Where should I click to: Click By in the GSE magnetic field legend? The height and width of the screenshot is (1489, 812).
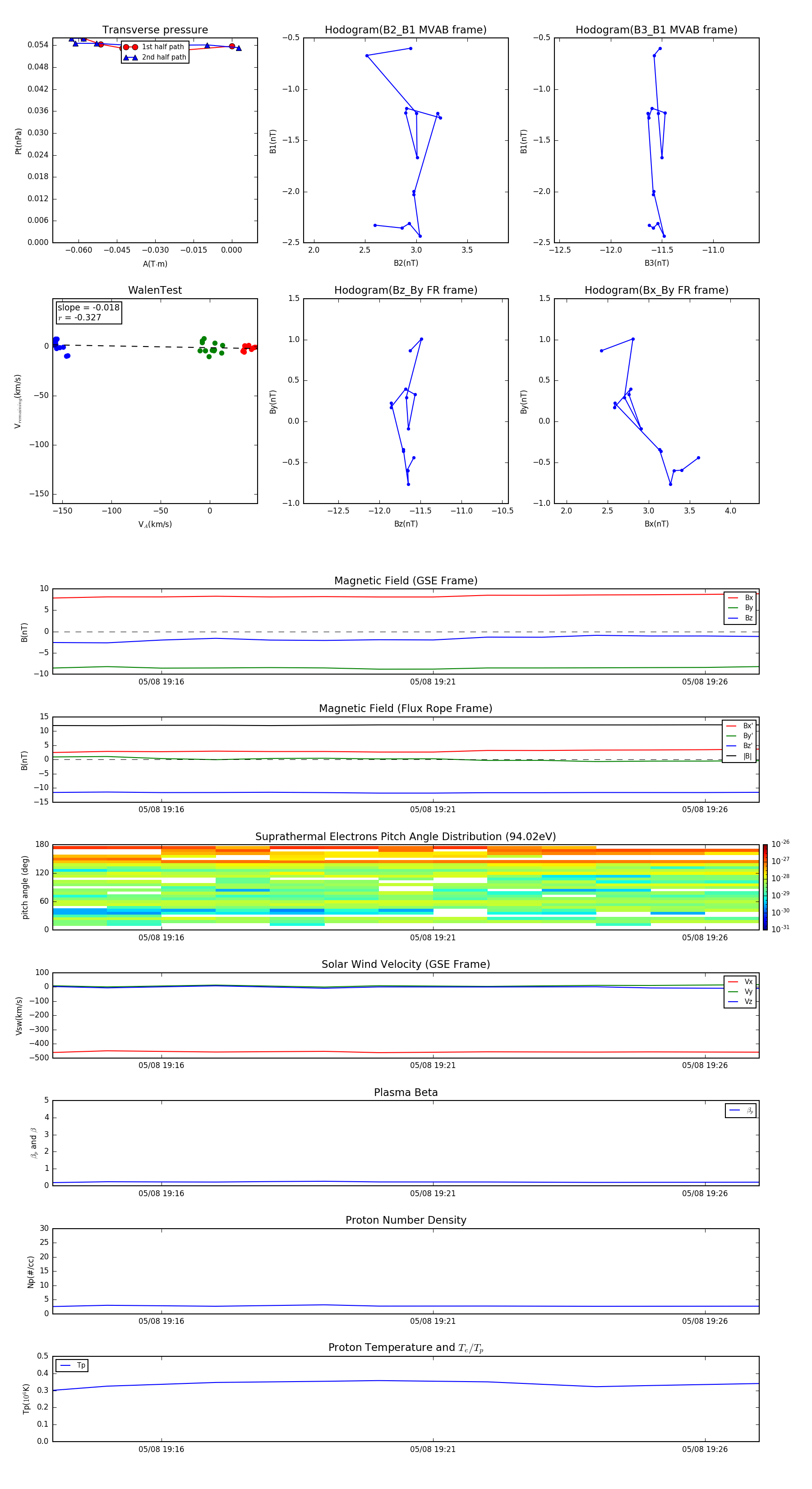[740, 607]
